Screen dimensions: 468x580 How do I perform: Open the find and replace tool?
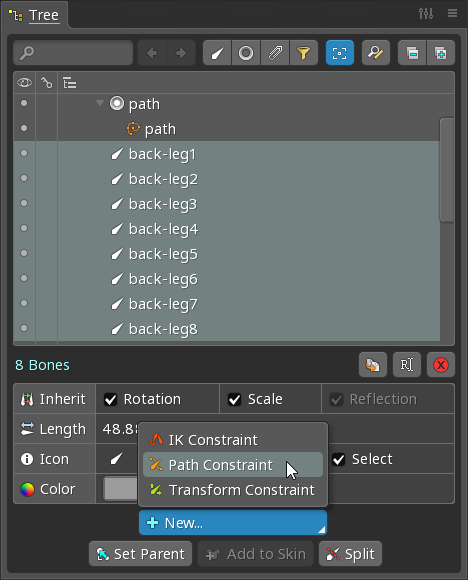coord(376,53)
